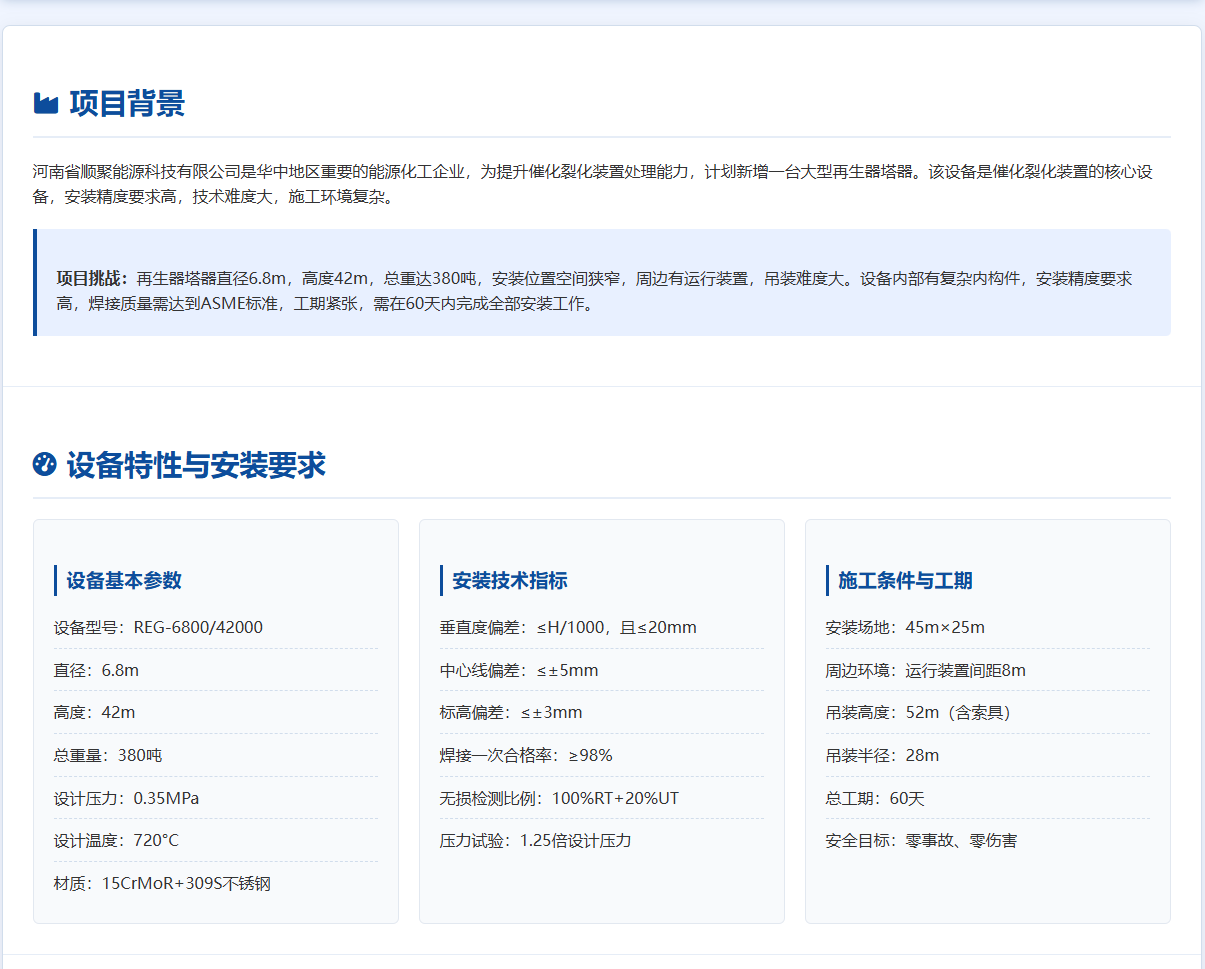Click the bold 项目挑战 label
This screenshot has width=1205, height=969.
(92, 279)
